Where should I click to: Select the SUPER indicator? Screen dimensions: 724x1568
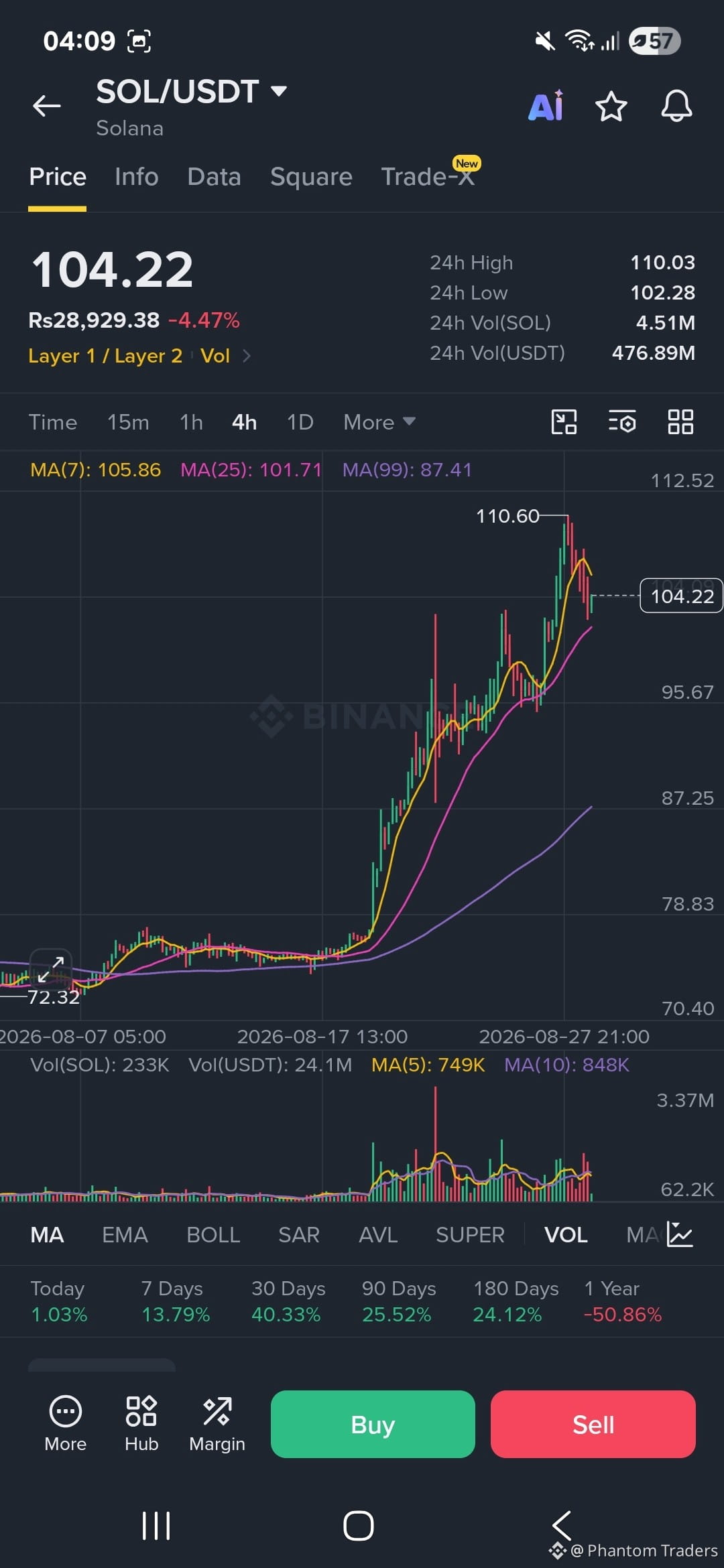pos(470,1235)
